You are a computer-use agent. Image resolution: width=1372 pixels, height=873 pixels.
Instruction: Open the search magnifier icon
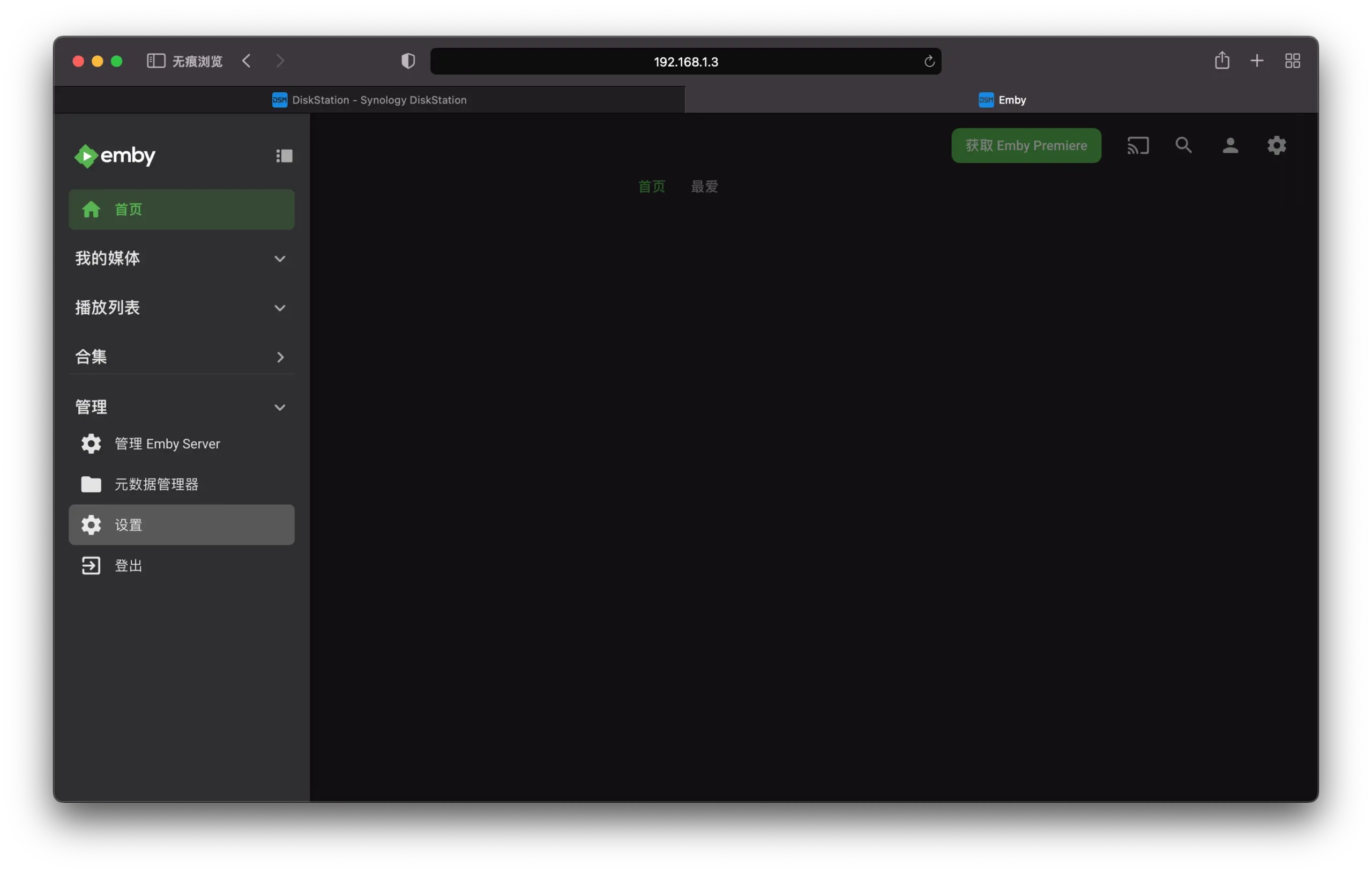point(1184,145)
